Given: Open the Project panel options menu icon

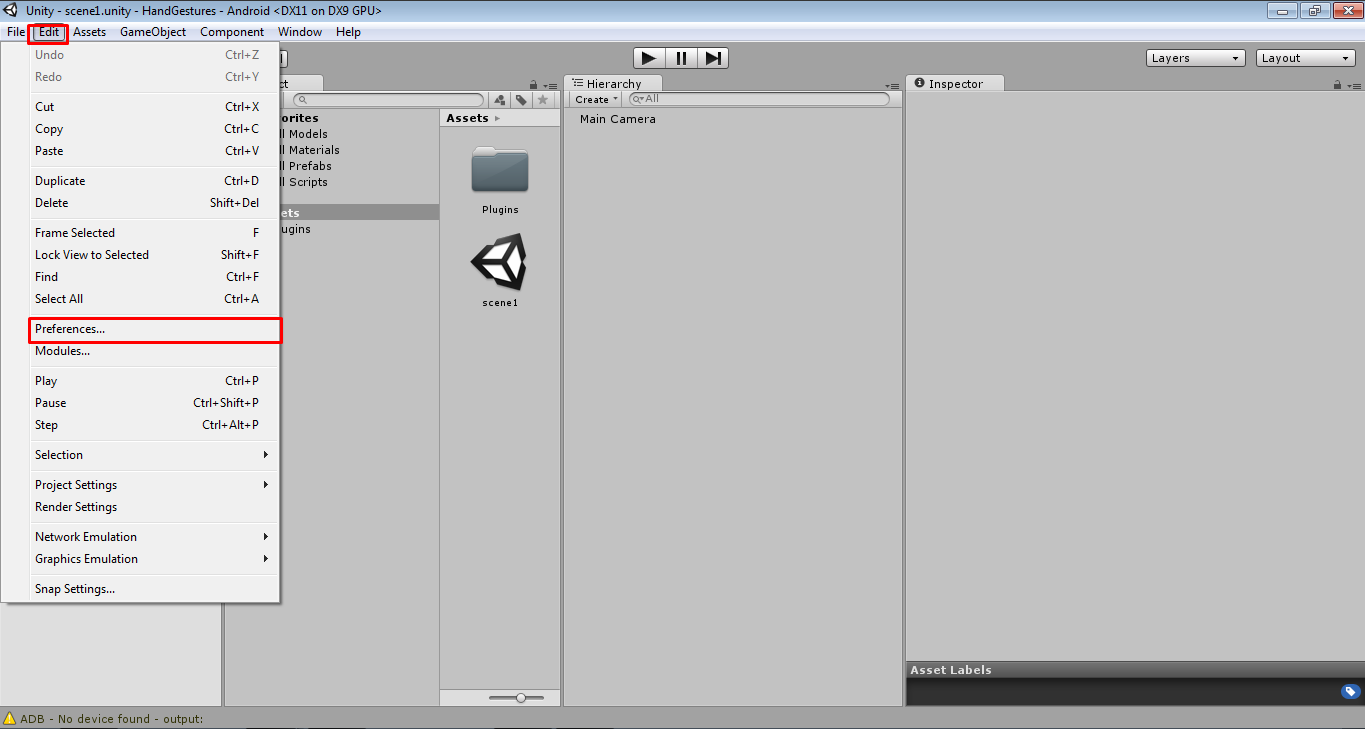Looking at the screenshot, I should (x=550, y=85).
